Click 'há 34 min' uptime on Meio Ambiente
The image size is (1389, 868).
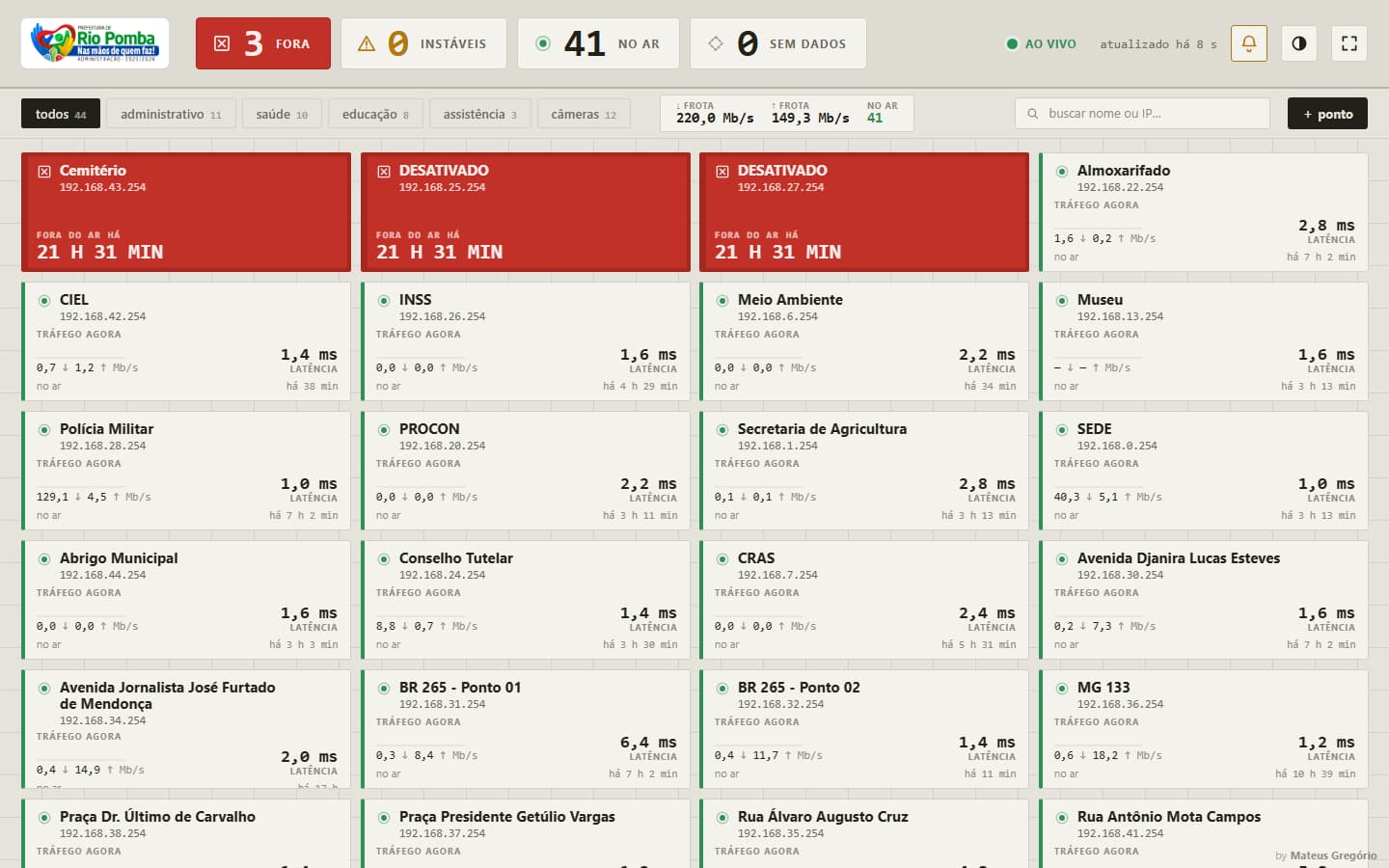tap(991, 386)
